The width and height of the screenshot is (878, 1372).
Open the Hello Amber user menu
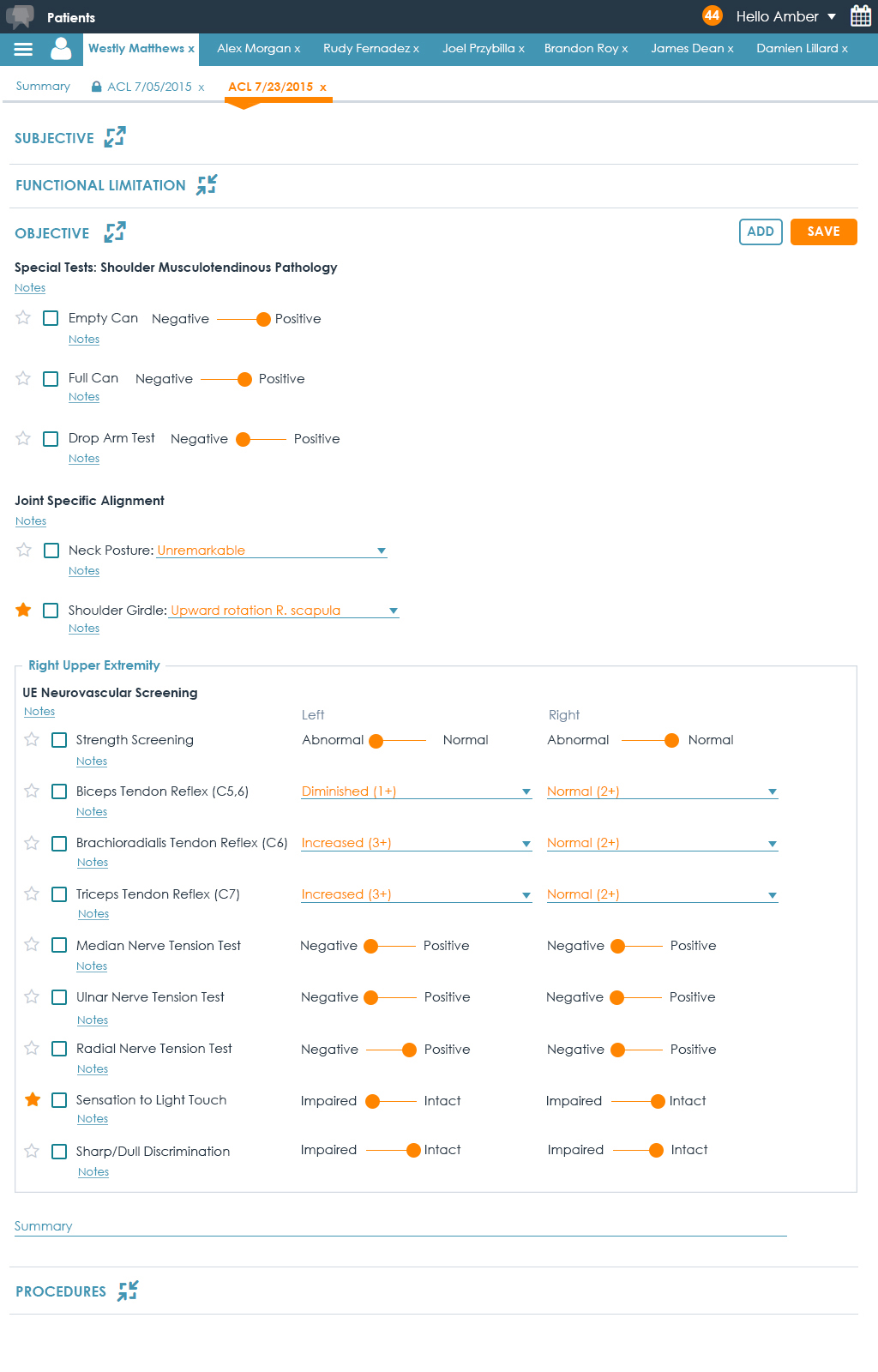click(x=785, y=16)
